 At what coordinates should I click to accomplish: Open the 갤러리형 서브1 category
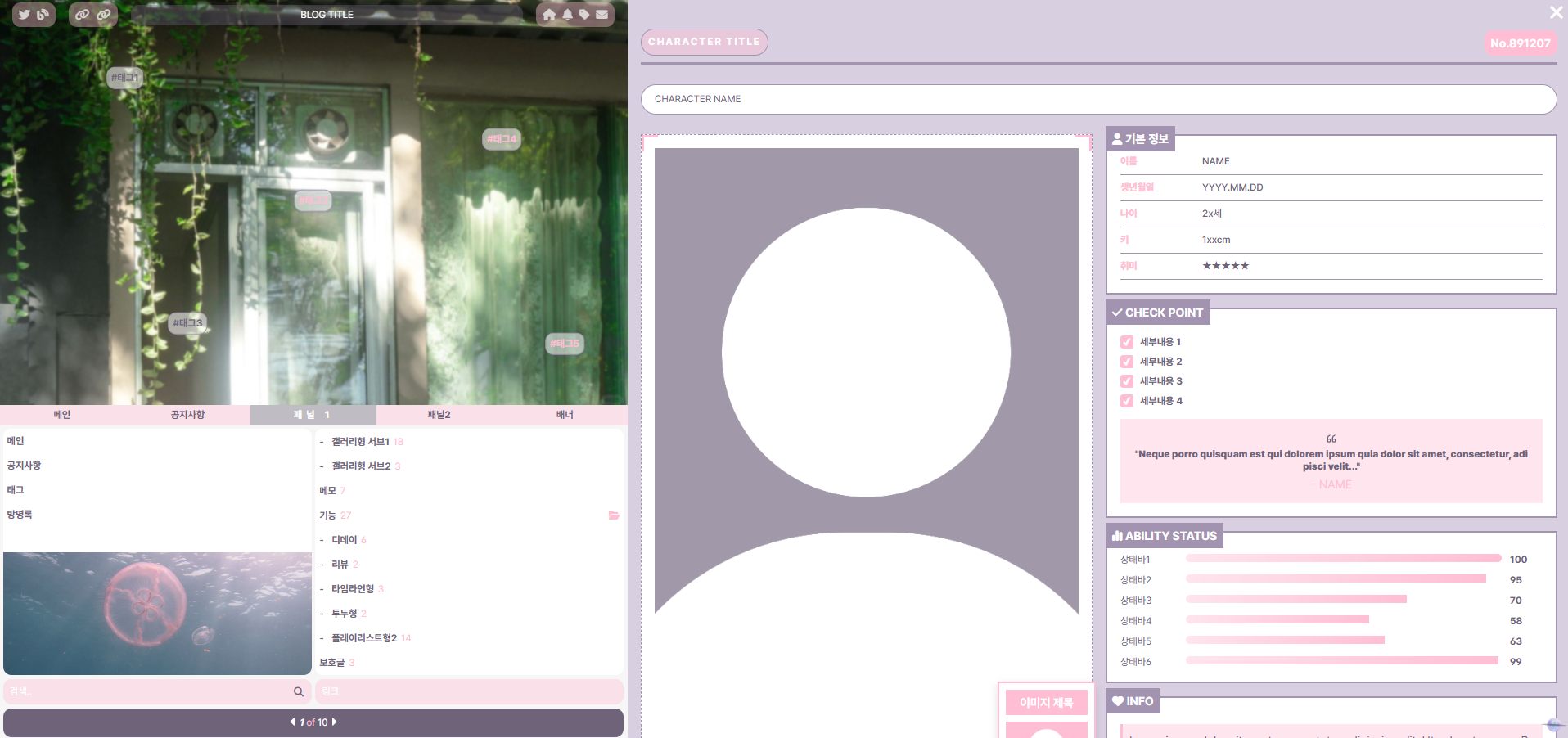coord(360,442)
